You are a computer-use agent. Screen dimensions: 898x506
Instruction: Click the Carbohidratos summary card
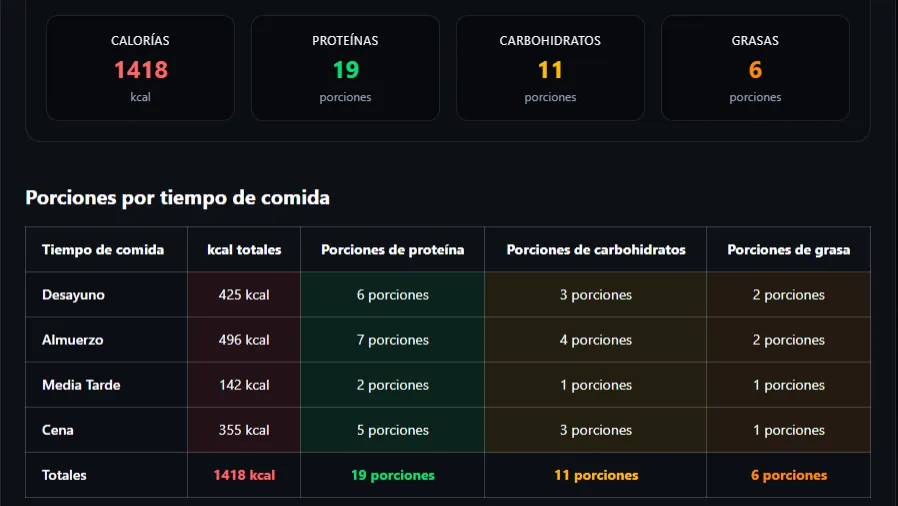[x=550, y=68]
